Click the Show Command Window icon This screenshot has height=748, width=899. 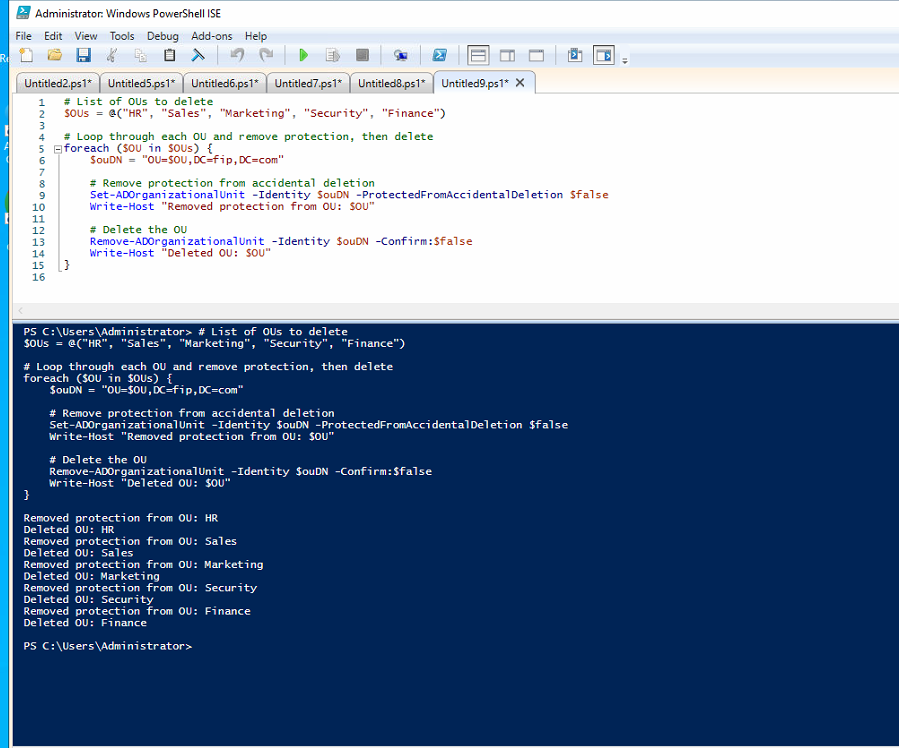pos(575,55)
